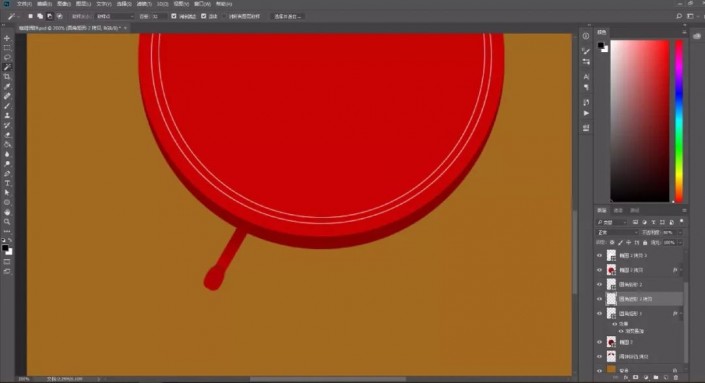Hide the topmost layer via its eye icon
This screenshot has width=705, height=383.
(599, 255)
